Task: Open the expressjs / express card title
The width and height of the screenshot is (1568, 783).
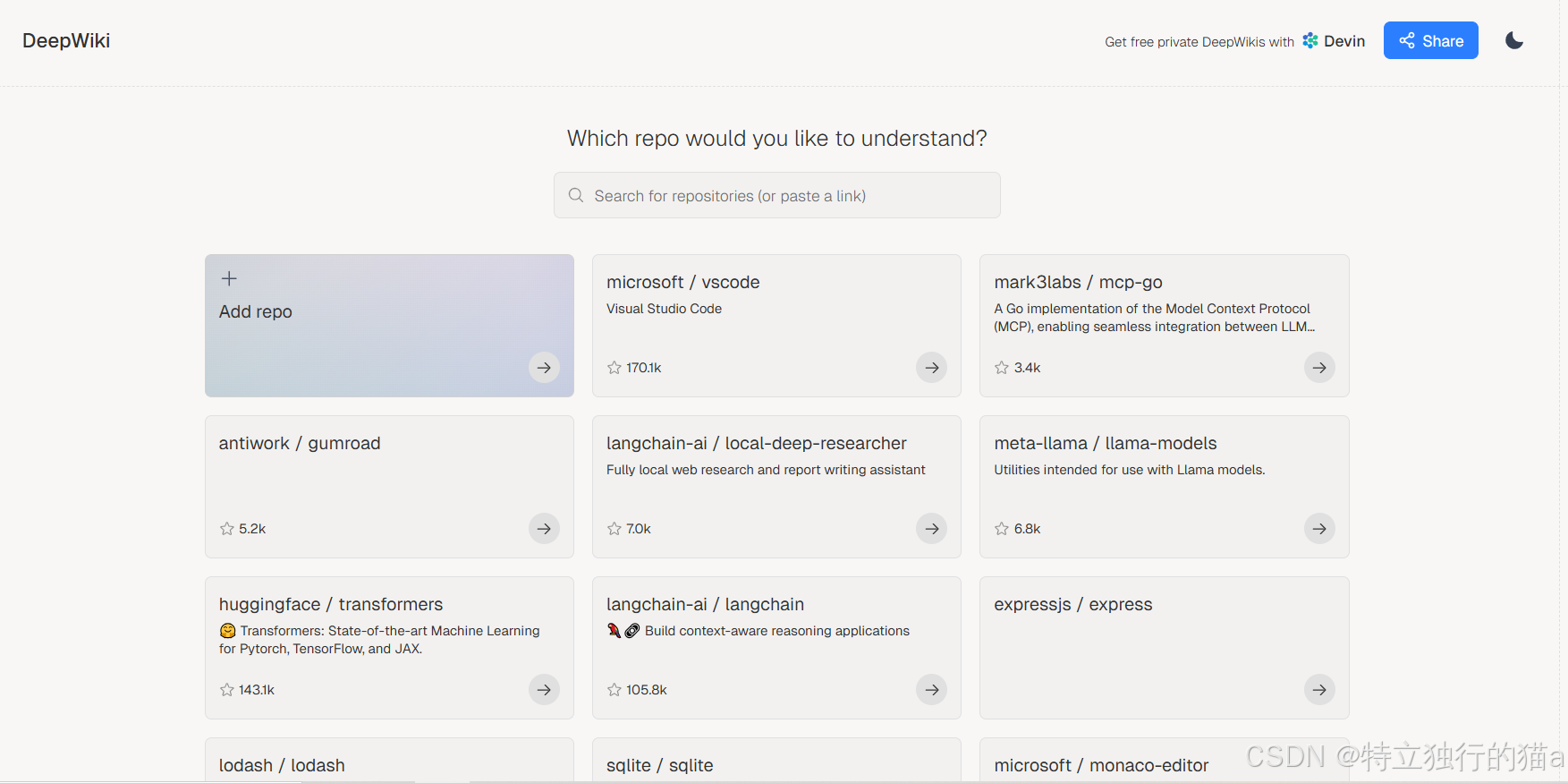Action: (x=1073, y=604)
